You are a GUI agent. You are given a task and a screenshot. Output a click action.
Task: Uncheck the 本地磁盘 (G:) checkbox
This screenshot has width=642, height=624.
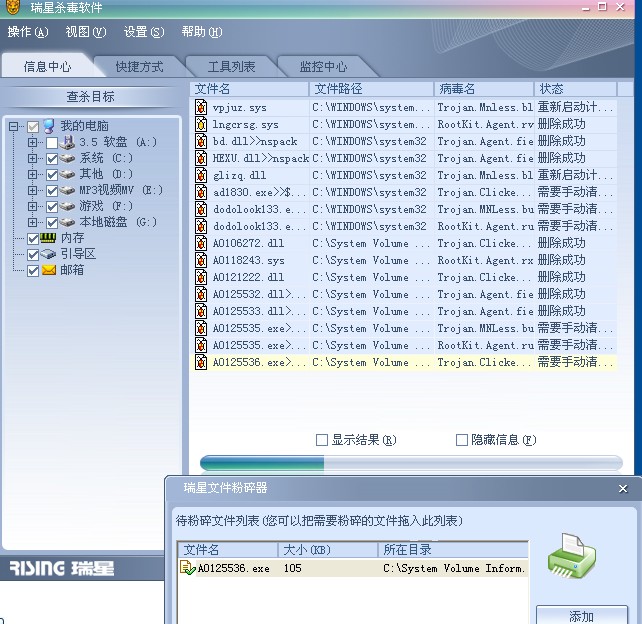52,223
